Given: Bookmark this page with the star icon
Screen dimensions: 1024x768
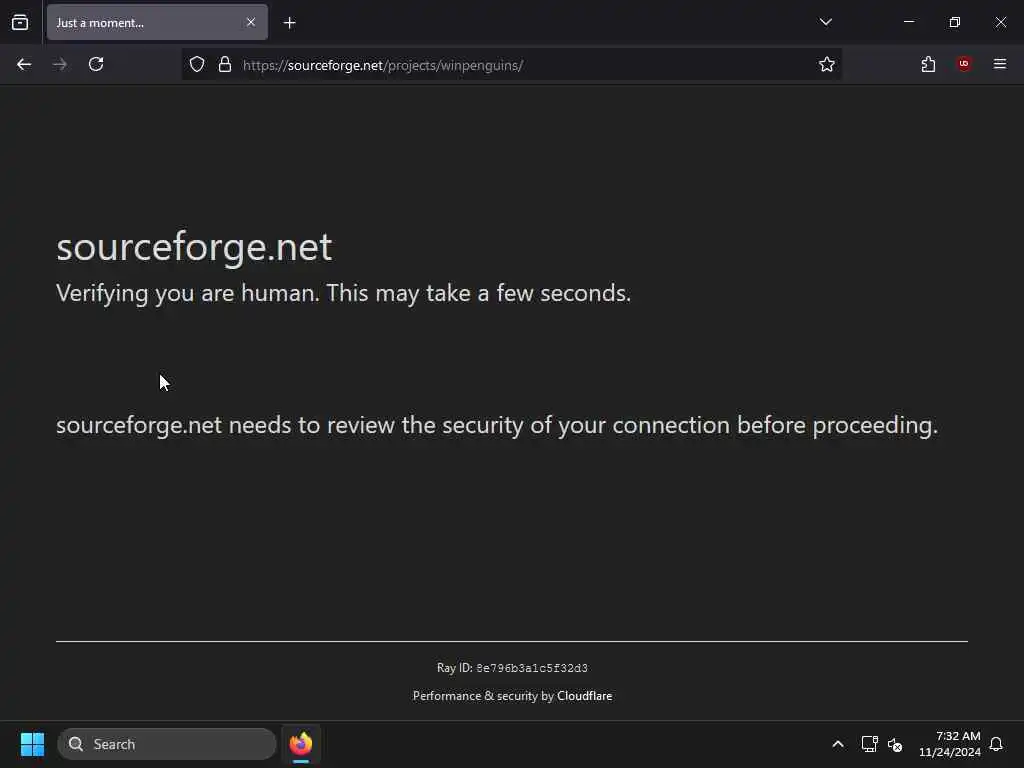Looking at the screenshot, I should pyautogui.click(x=826, y=64).
